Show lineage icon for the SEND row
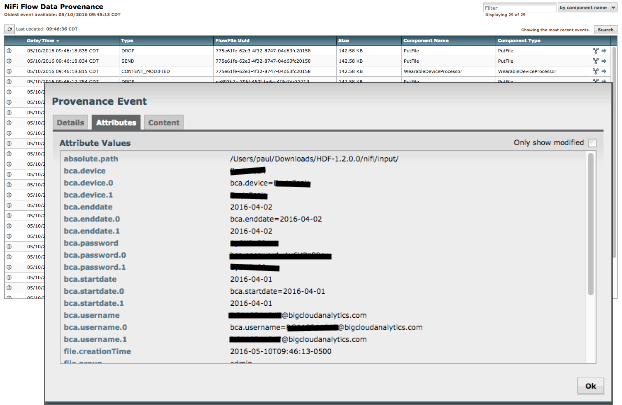 (595, 61)
